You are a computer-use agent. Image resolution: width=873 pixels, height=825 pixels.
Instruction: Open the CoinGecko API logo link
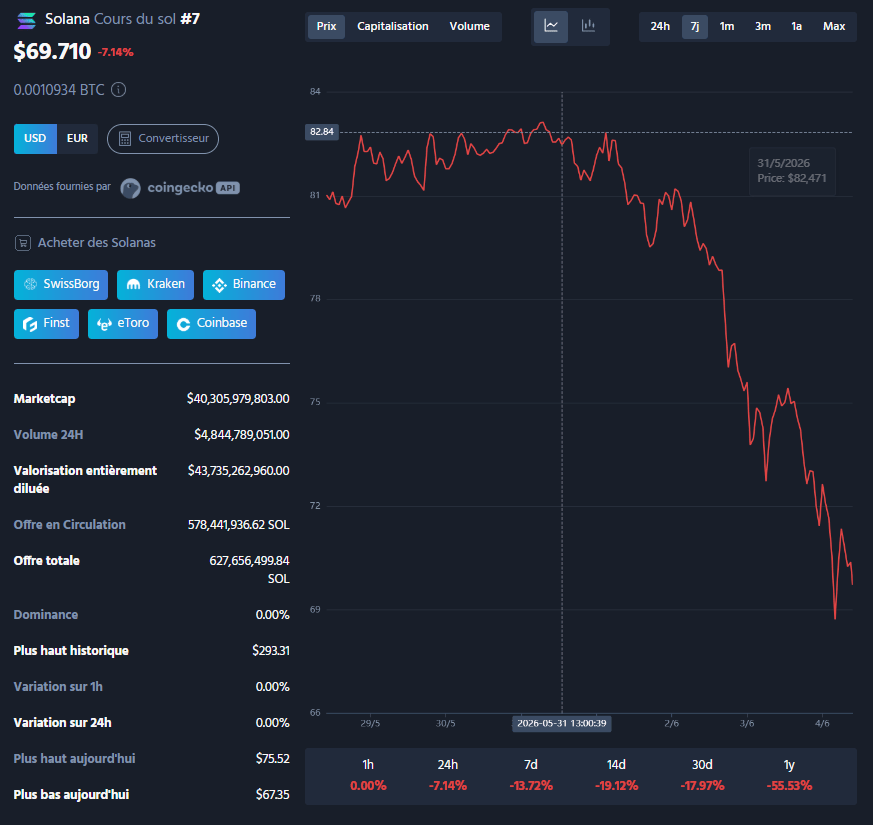coord(180,188)
